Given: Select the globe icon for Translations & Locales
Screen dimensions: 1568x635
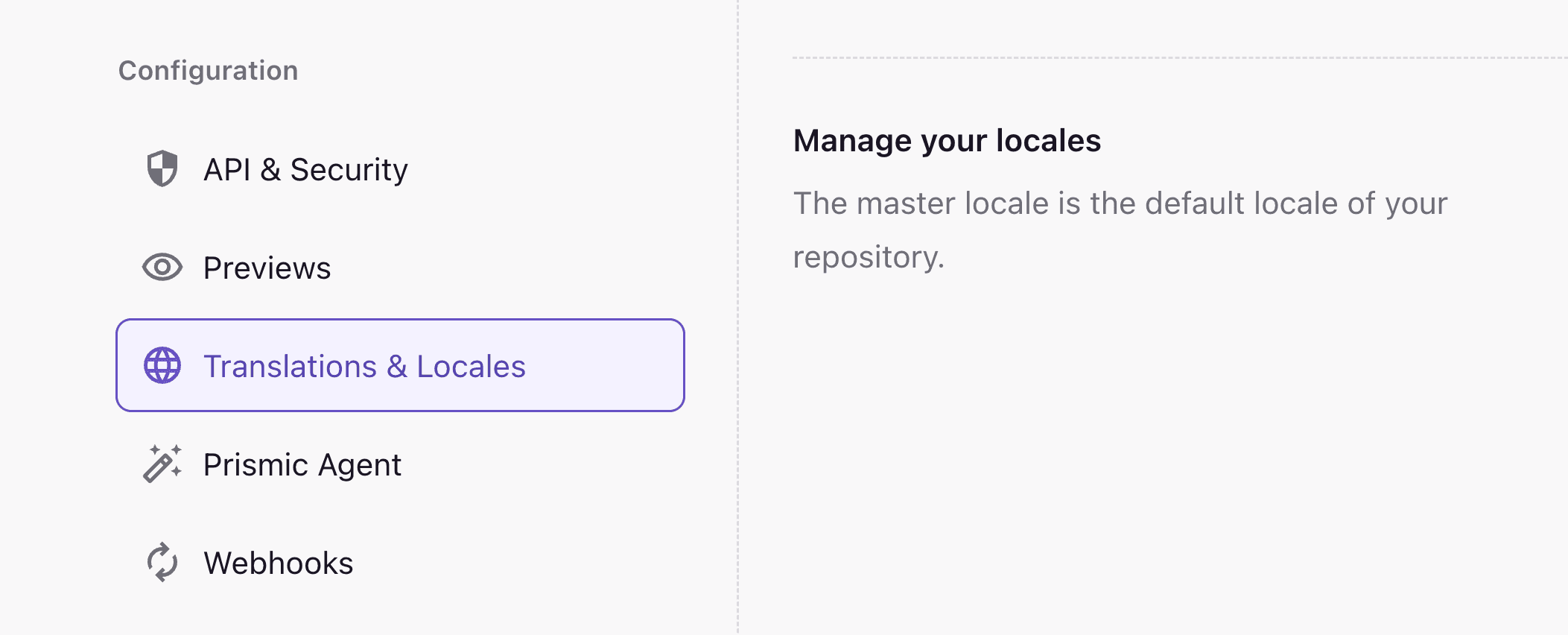Looking at the screenshot, I should [162, 366].
